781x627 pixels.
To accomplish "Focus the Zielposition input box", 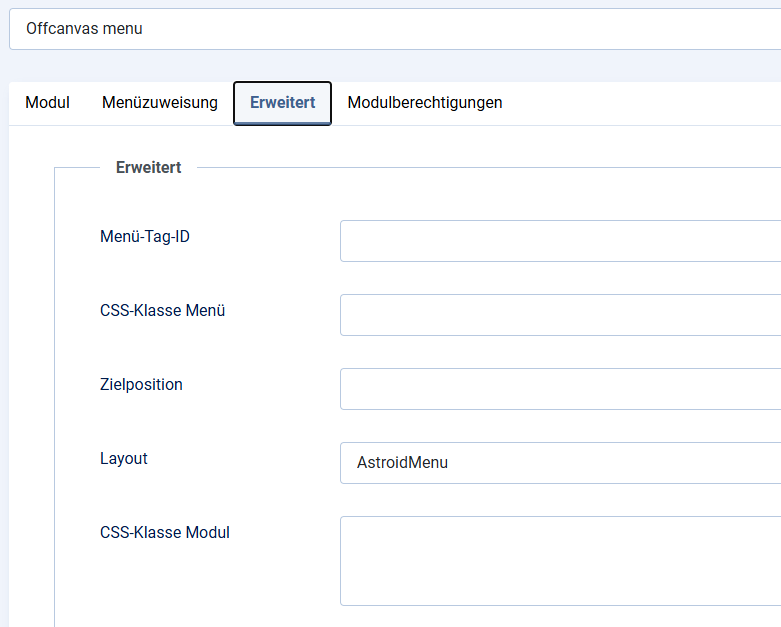I will point(560,389).
